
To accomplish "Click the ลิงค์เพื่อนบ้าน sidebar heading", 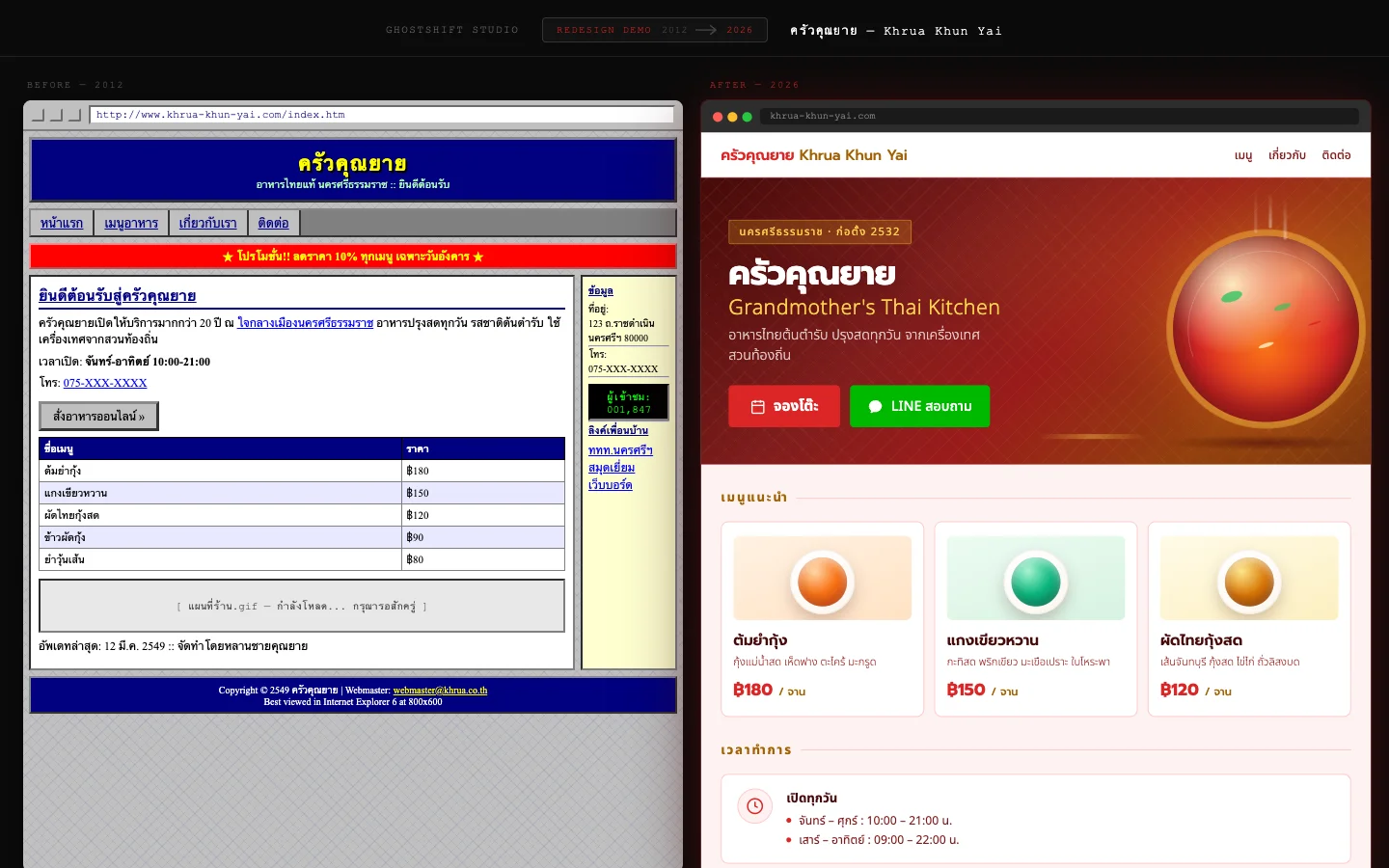I will click(618, 430).
